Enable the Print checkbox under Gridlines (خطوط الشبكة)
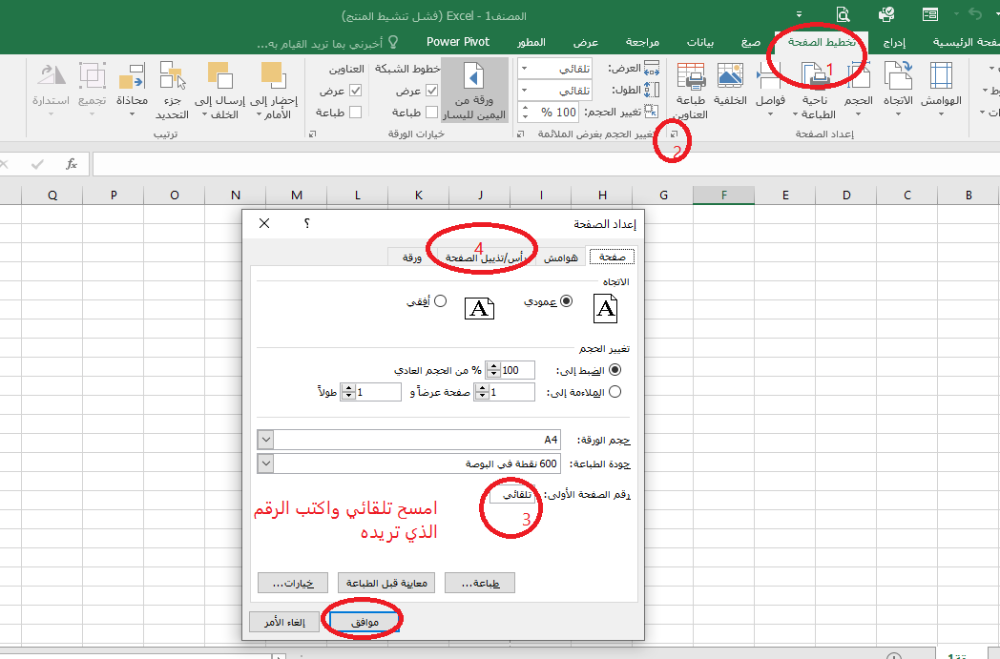 coord(432,112)
